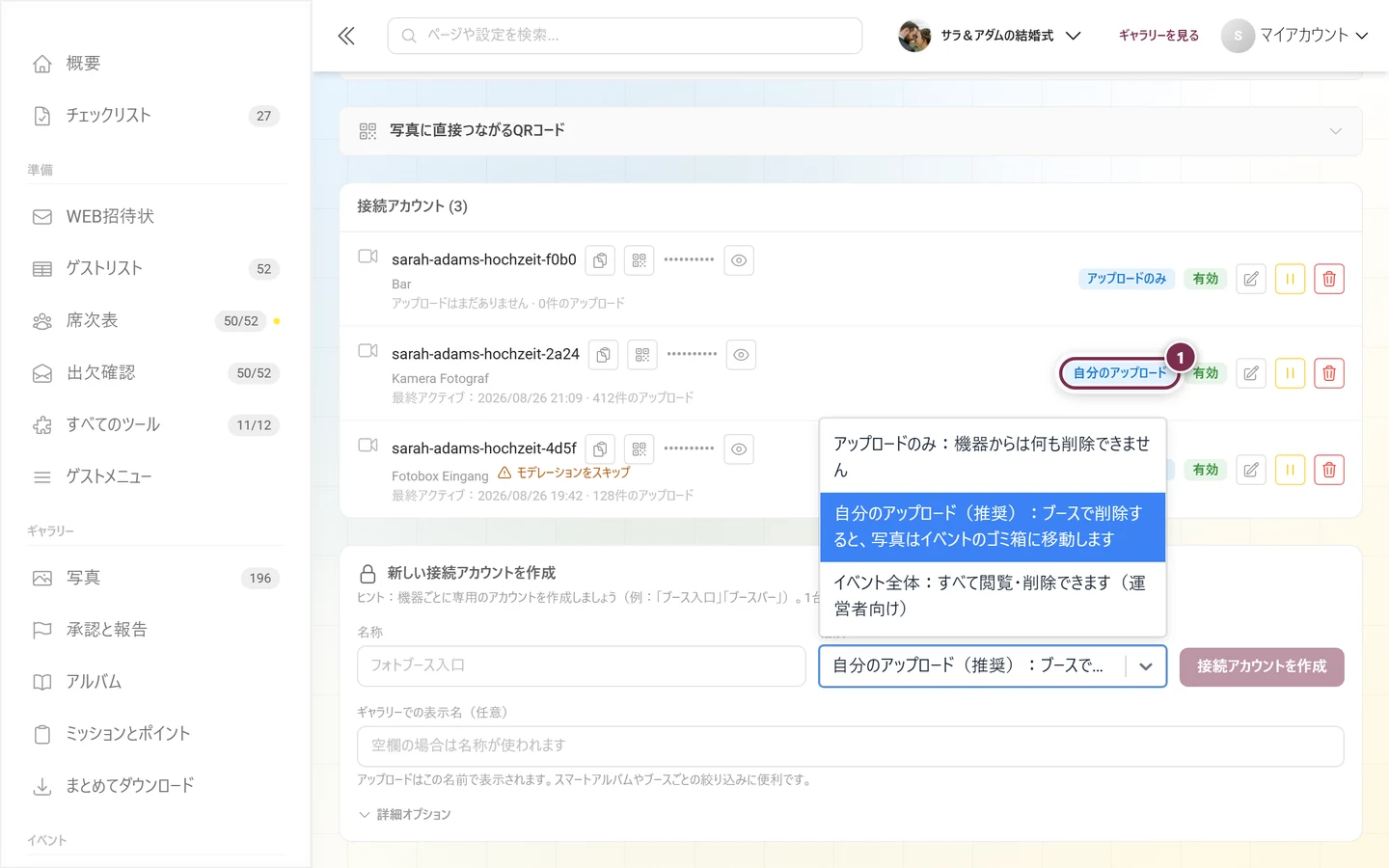Pause the Fotobox Eingang account
The height and width of the screenshot is (868, 1389).
pos(1290,470)
